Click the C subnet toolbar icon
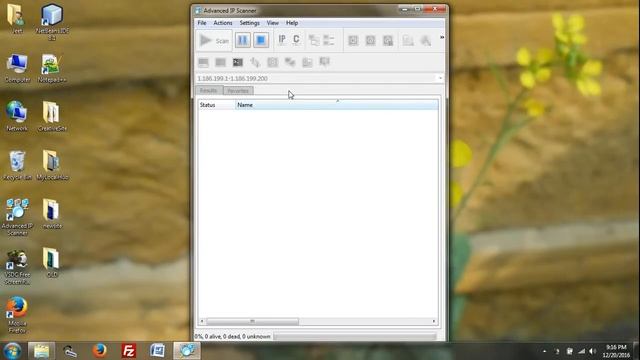The image size is (640, 360). tap(296, 40)
